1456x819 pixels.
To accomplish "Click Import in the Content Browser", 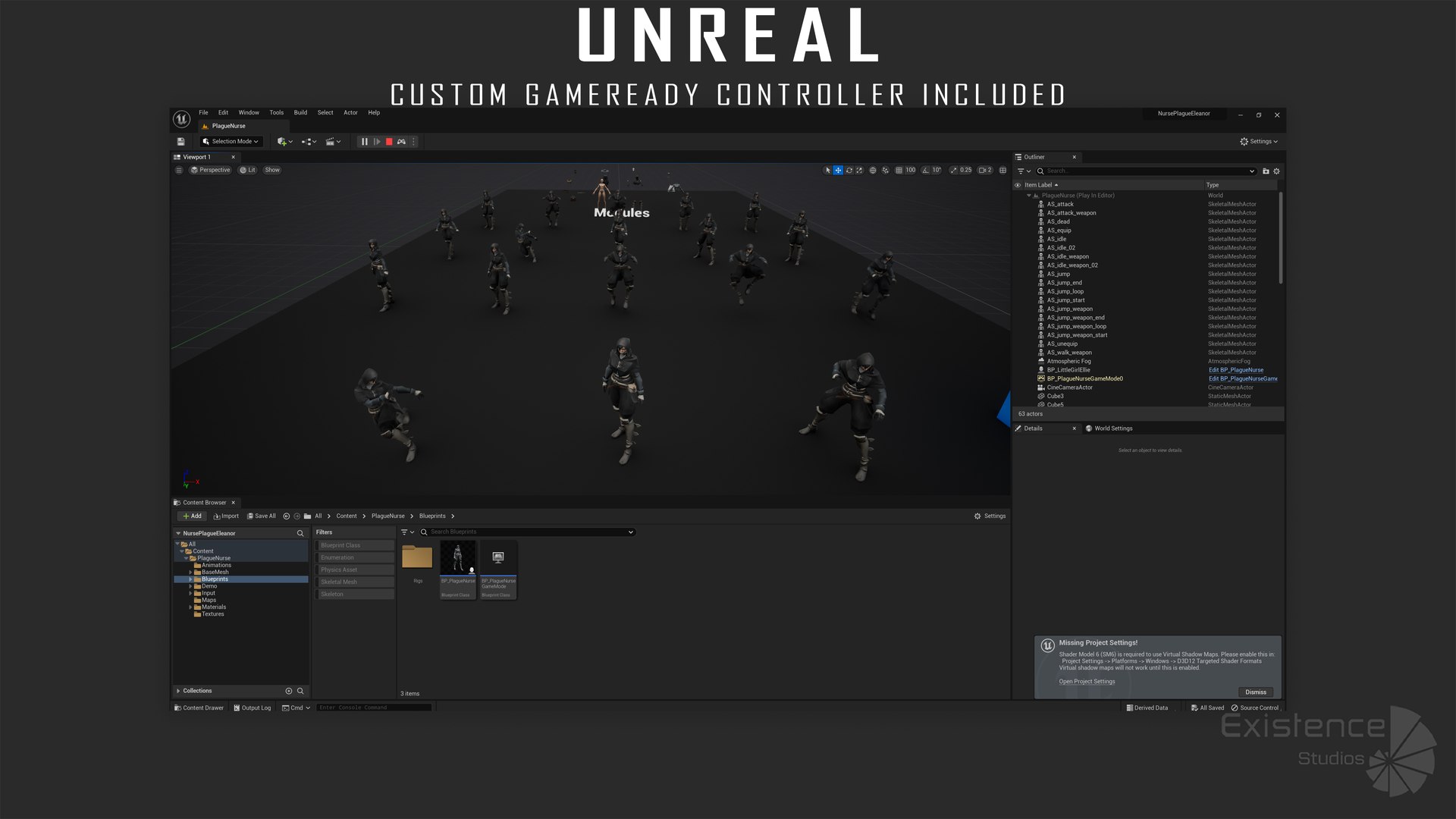I will (x=226, y=516).
